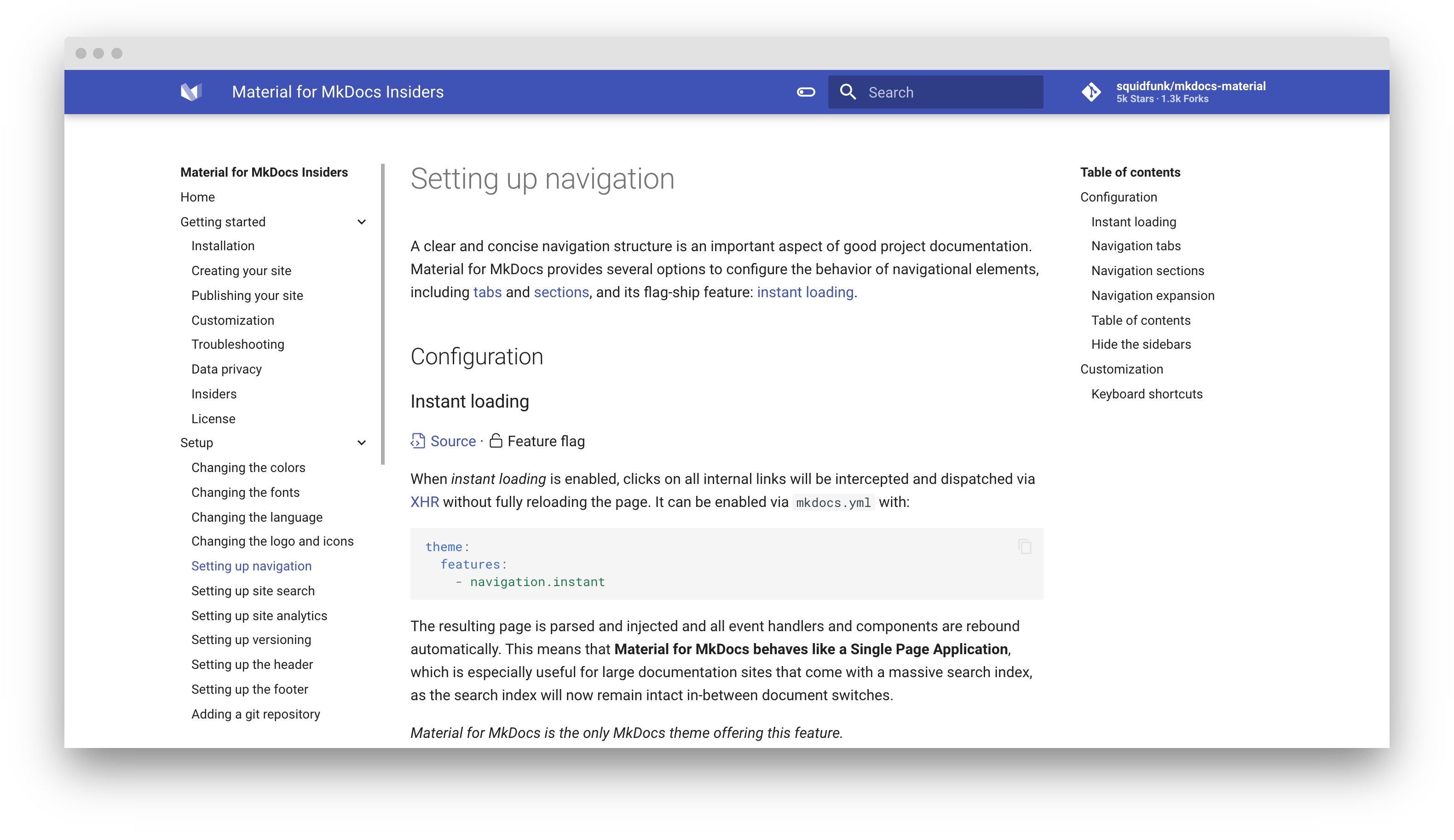Click the left sidebar scrollbar

coord(382,314)
